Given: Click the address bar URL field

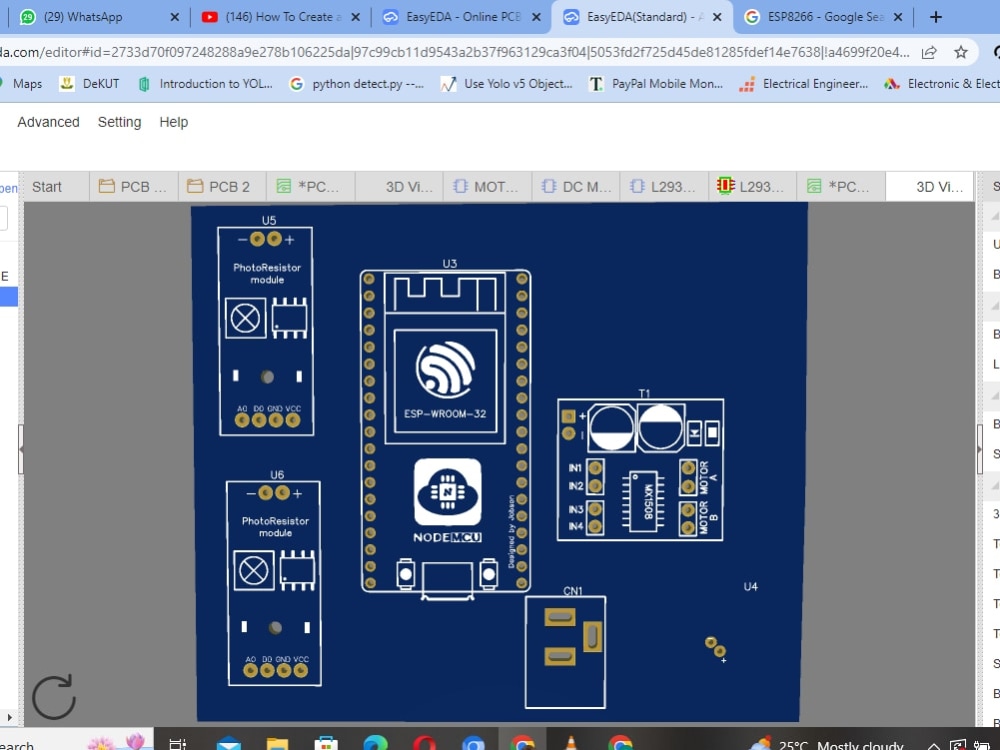Looking at the screenshot, I should 453,52.
